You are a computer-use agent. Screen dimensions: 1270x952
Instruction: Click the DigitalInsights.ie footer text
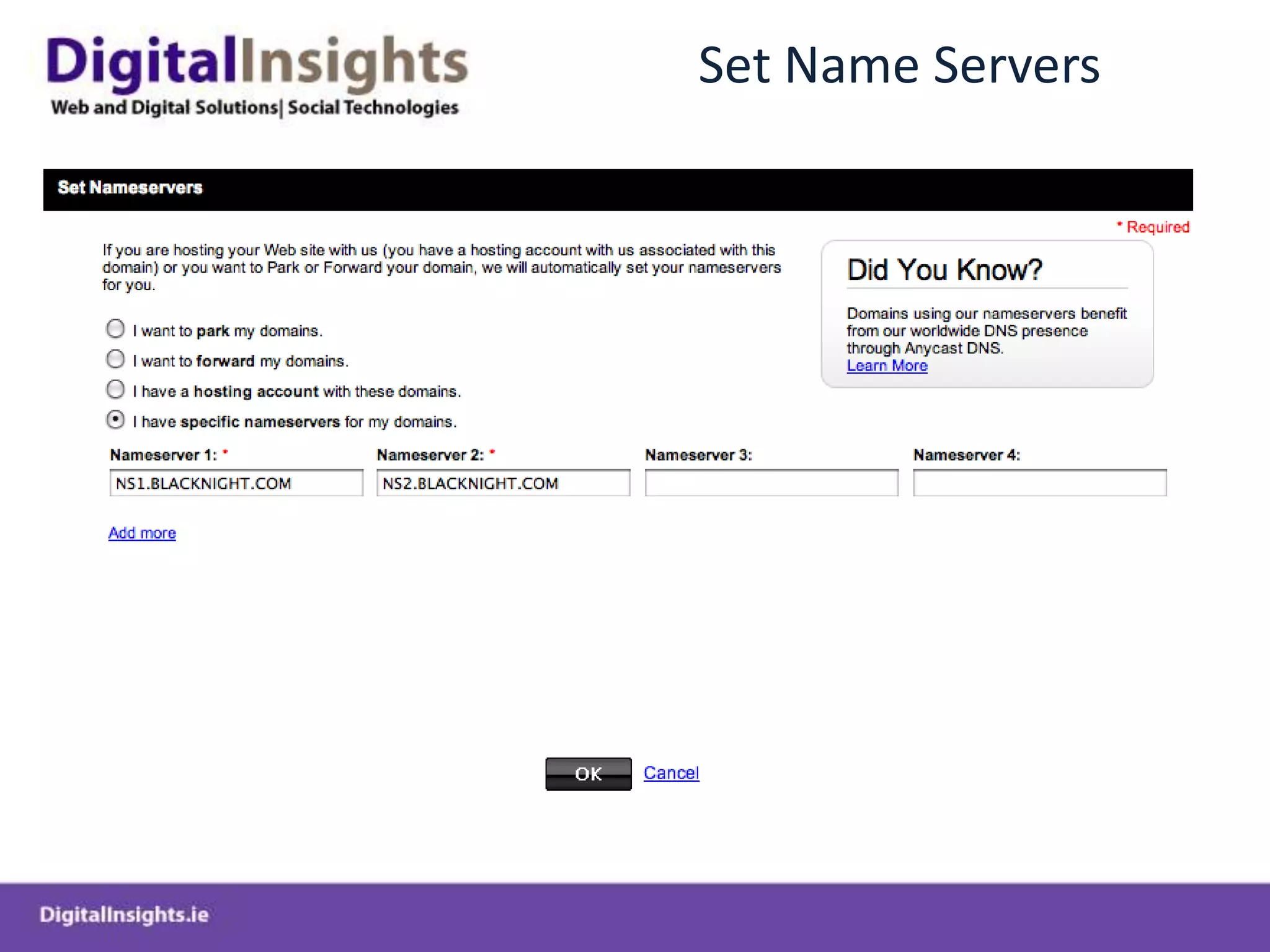[x=124, y=915]
